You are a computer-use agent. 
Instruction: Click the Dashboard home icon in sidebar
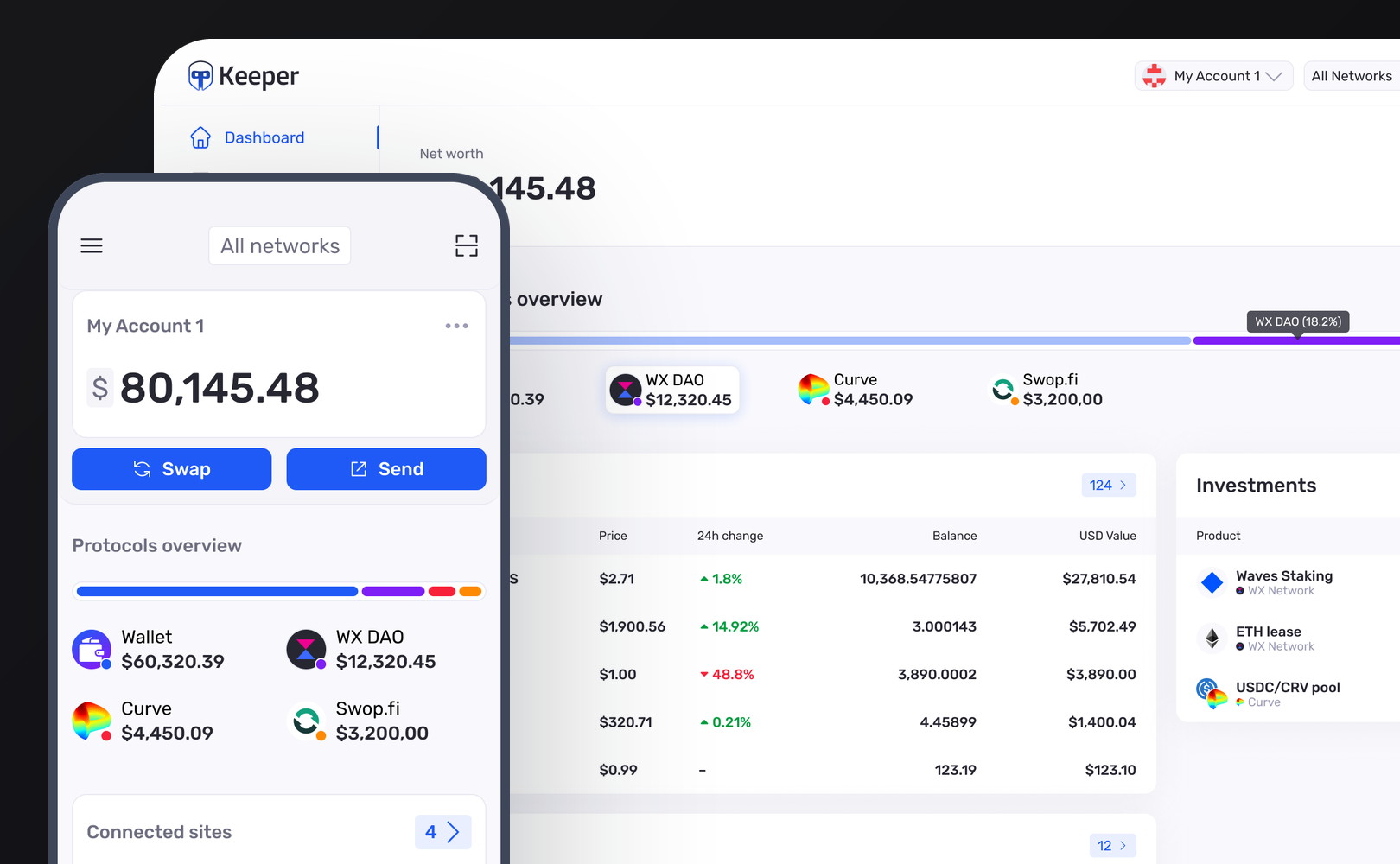coord(200,137)
